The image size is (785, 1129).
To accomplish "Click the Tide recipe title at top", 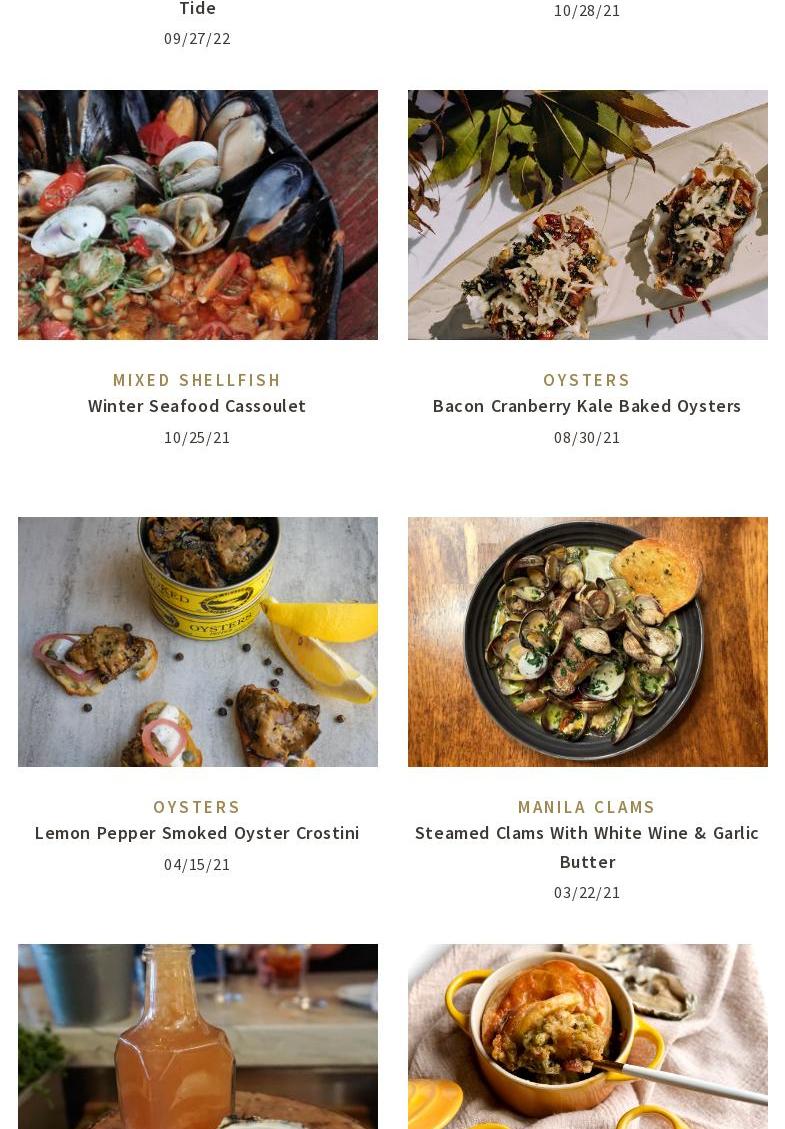I will pyautogui.click(x=197, y=9).
